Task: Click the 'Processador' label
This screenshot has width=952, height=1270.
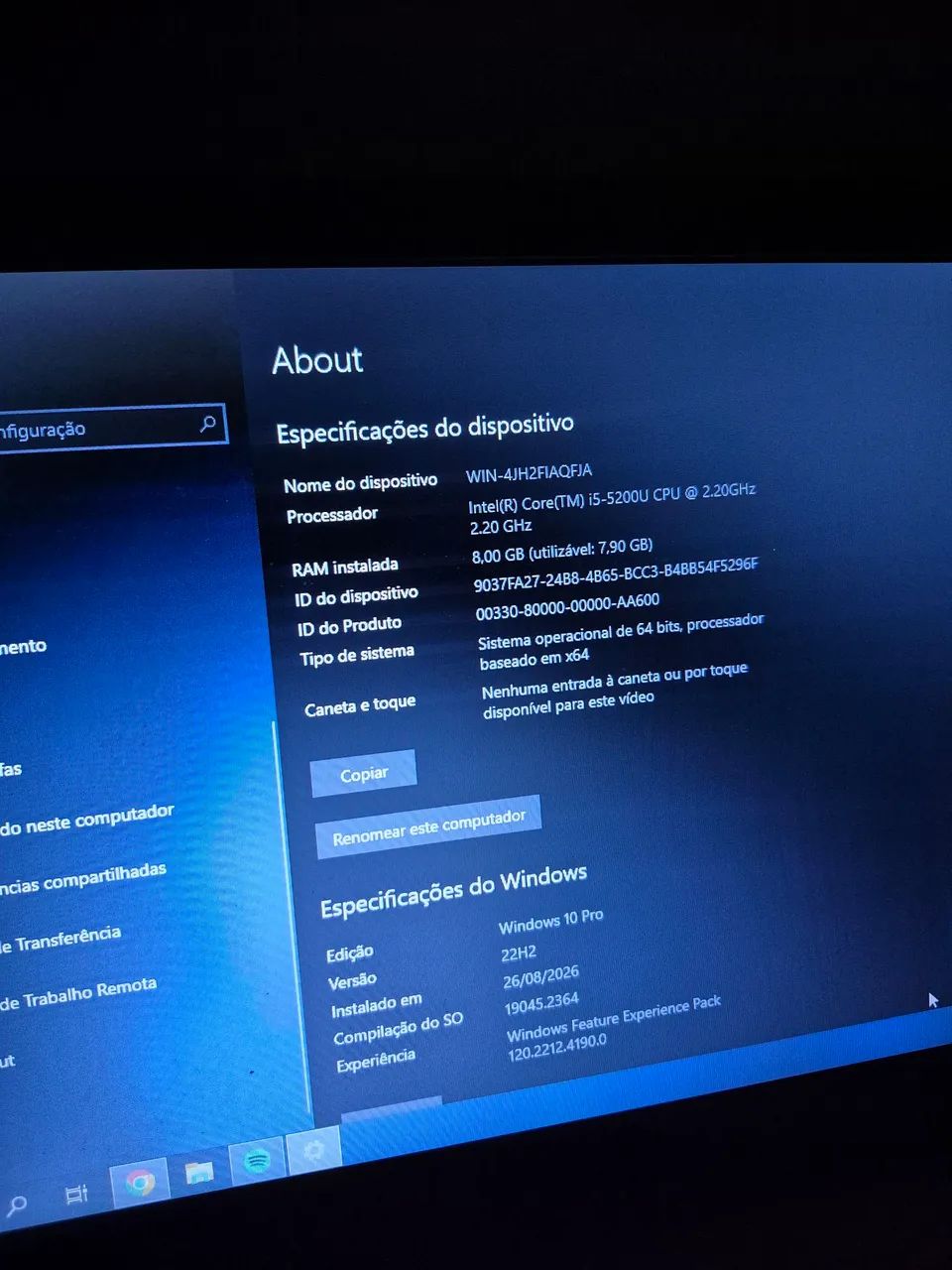Action: point(332,515)
